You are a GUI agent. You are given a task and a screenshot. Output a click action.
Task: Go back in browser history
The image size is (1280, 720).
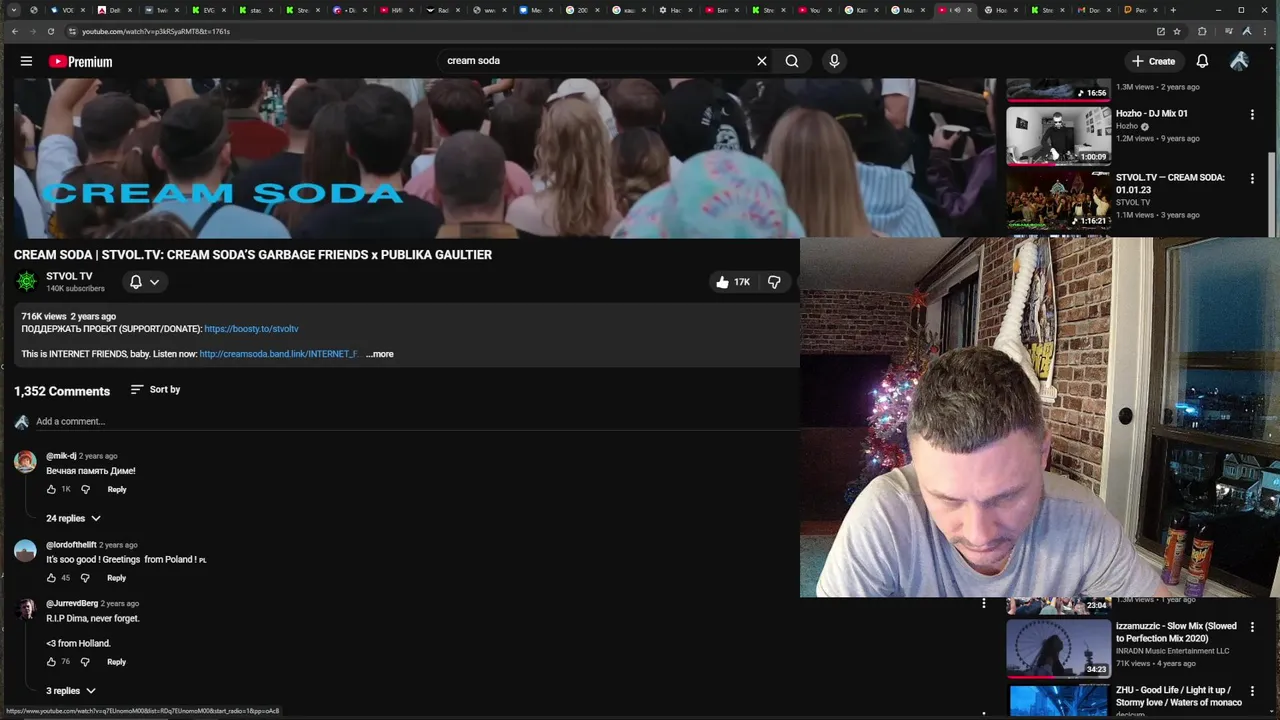pos(14,31)
